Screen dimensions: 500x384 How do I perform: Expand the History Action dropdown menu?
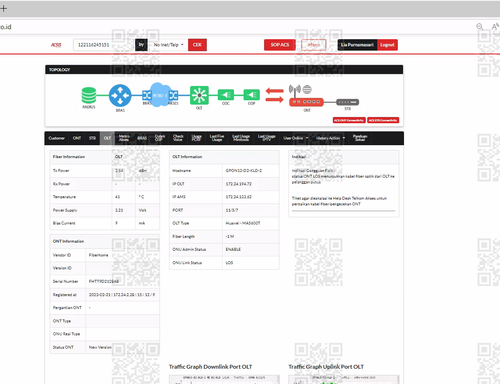tap(330, 138)
